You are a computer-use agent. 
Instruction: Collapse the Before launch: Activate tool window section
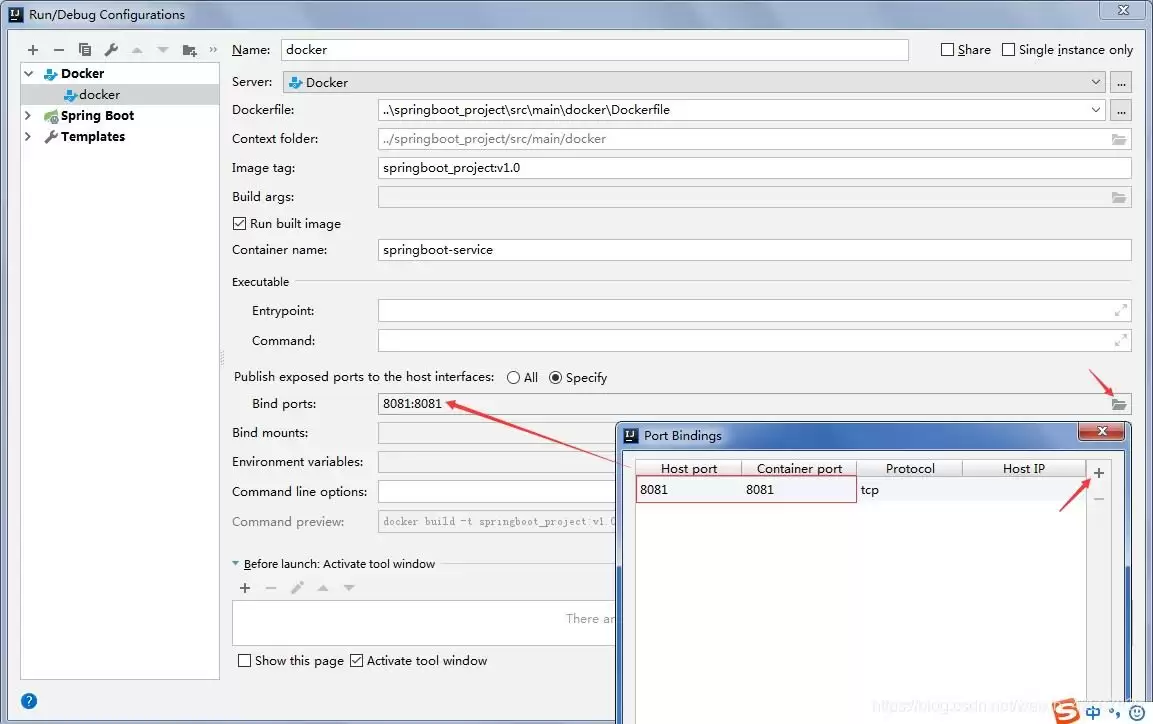point(236,563)
